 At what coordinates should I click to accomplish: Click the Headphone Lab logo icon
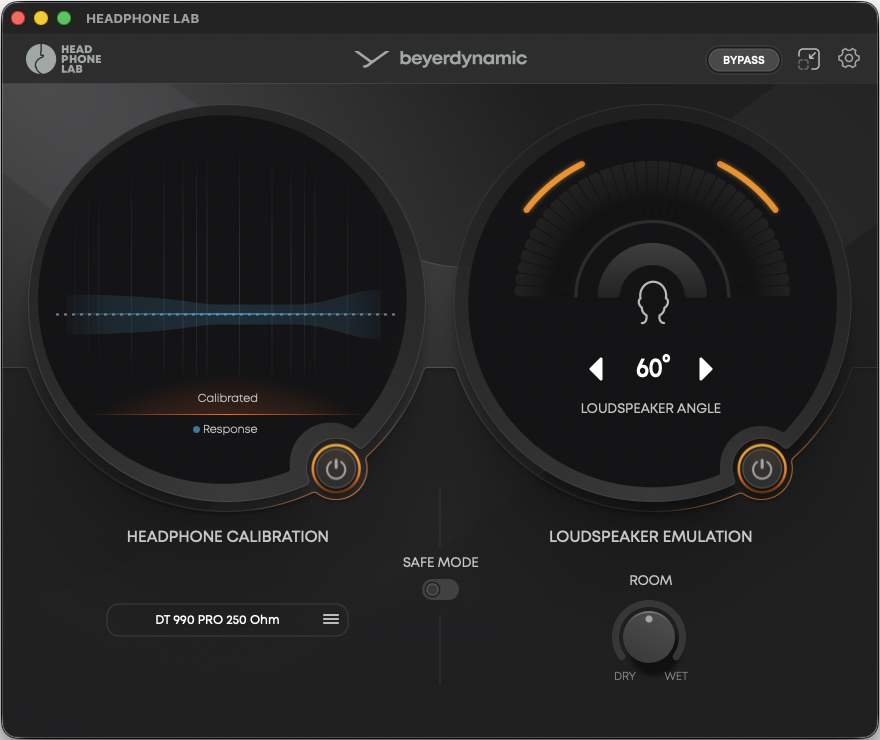pos(63,59)
